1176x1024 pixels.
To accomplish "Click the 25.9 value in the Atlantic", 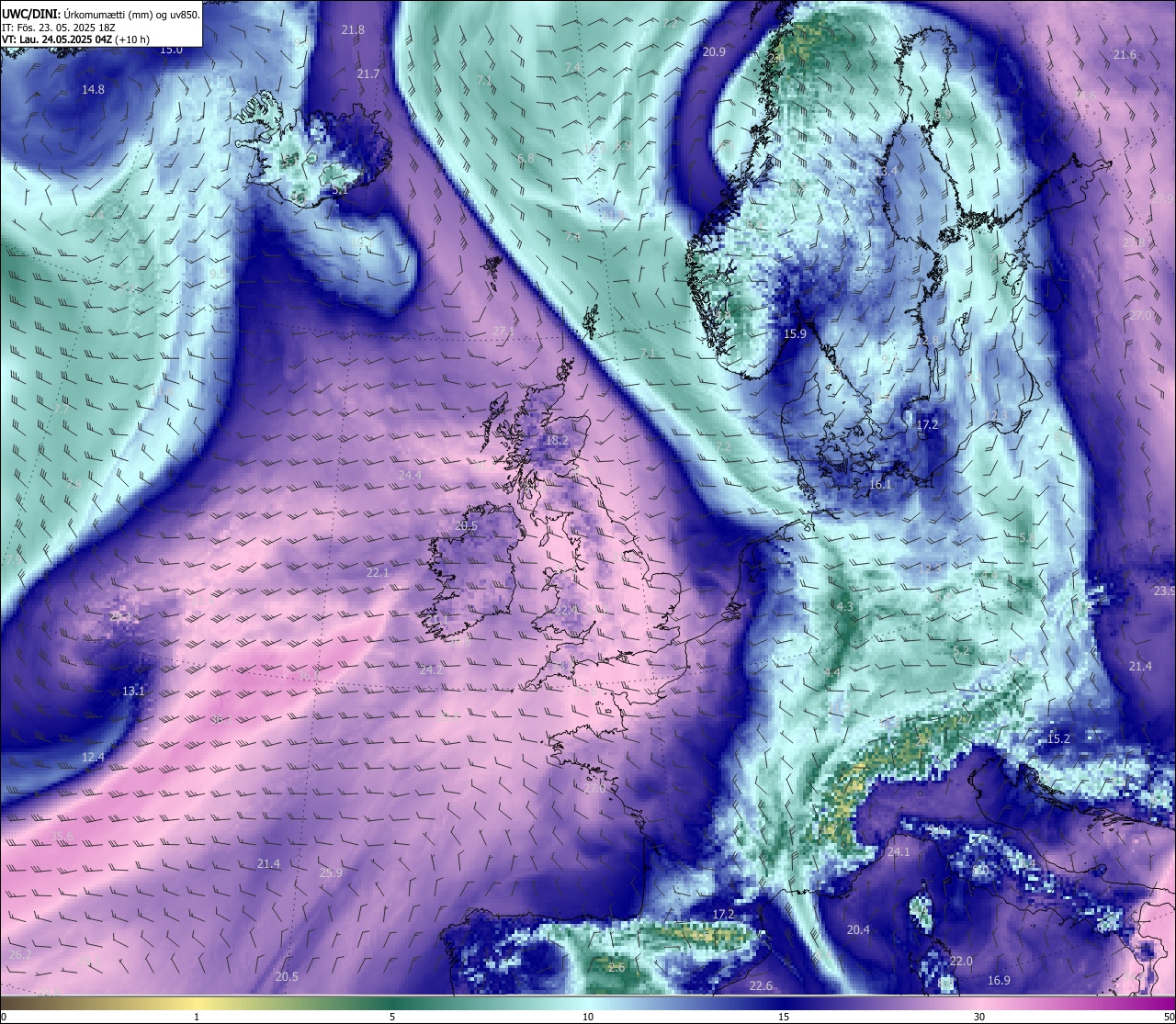I will click(331, 873).
